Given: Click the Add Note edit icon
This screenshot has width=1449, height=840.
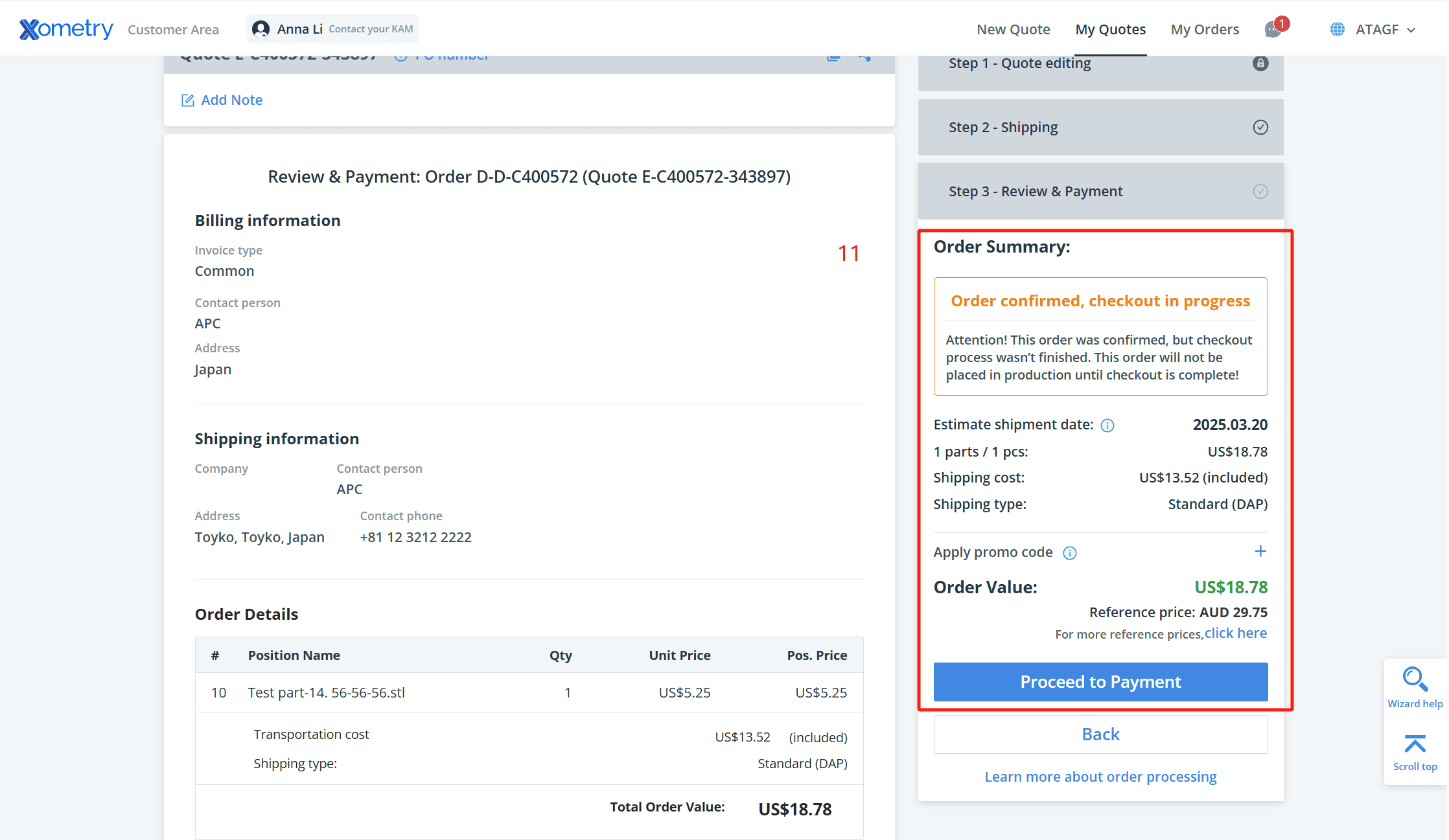Looking at the screenshot, I should tap(188, 100).
